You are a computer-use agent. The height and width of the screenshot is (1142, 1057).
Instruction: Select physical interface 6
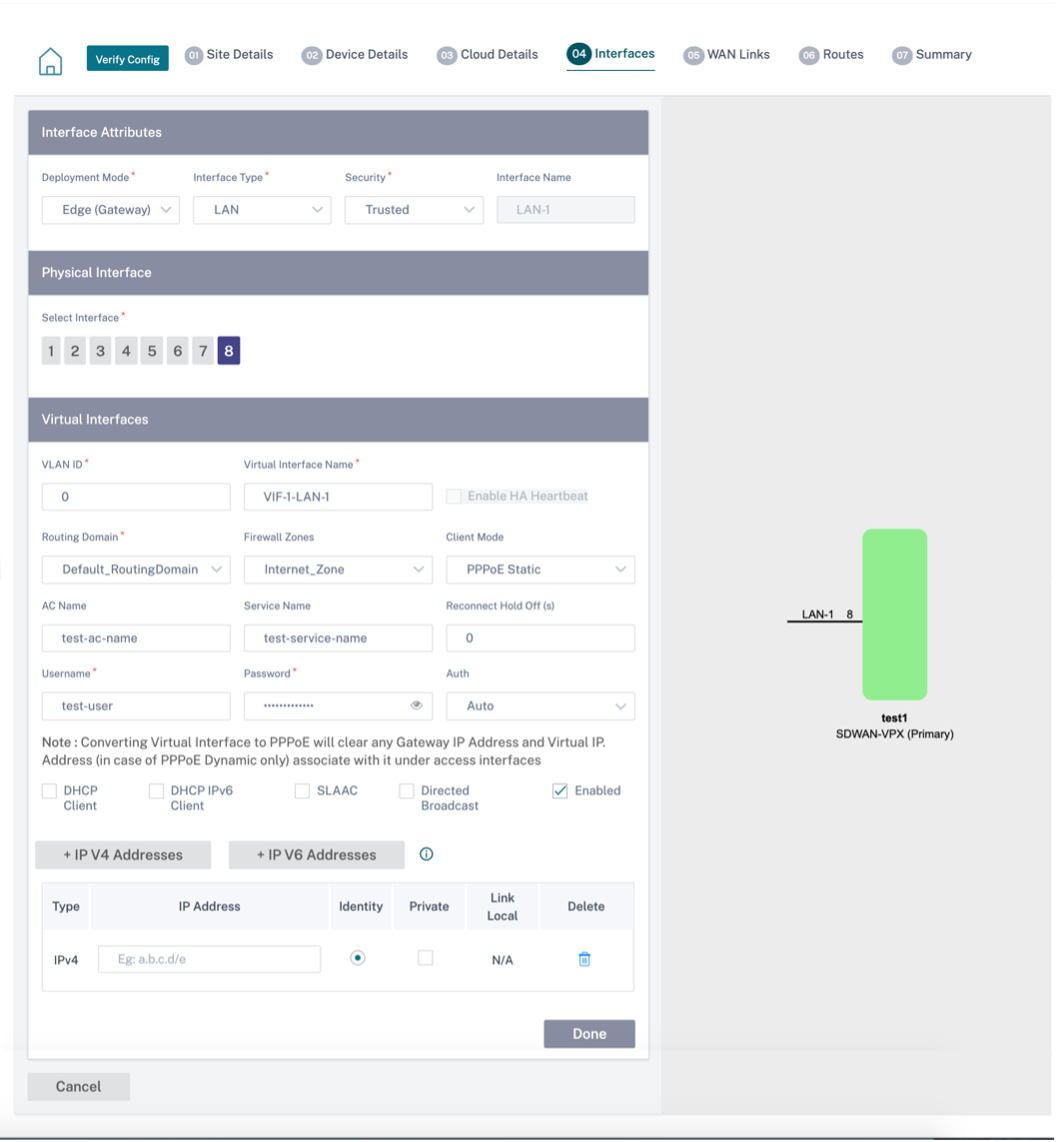pyautogui.click(x=177, y=351)
